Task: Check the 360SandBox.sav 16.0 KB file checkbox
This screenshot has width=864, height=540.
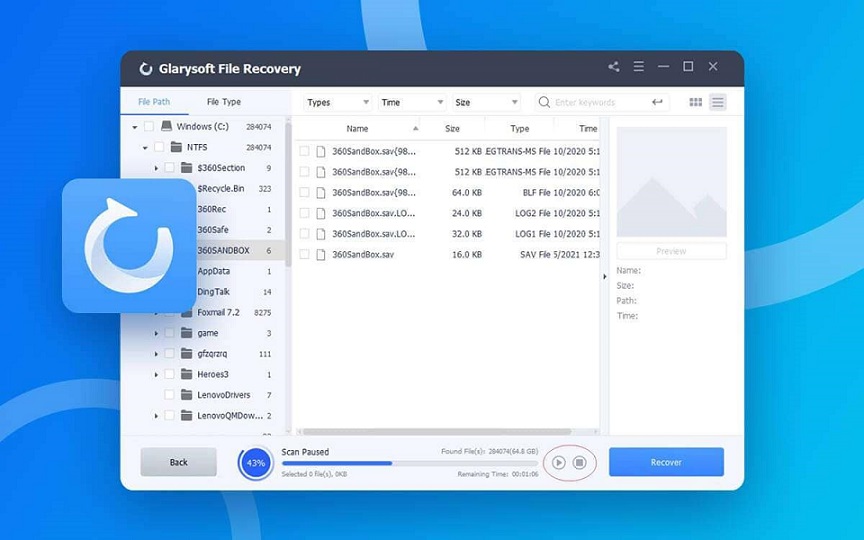Action: click(x=304, y=255)
